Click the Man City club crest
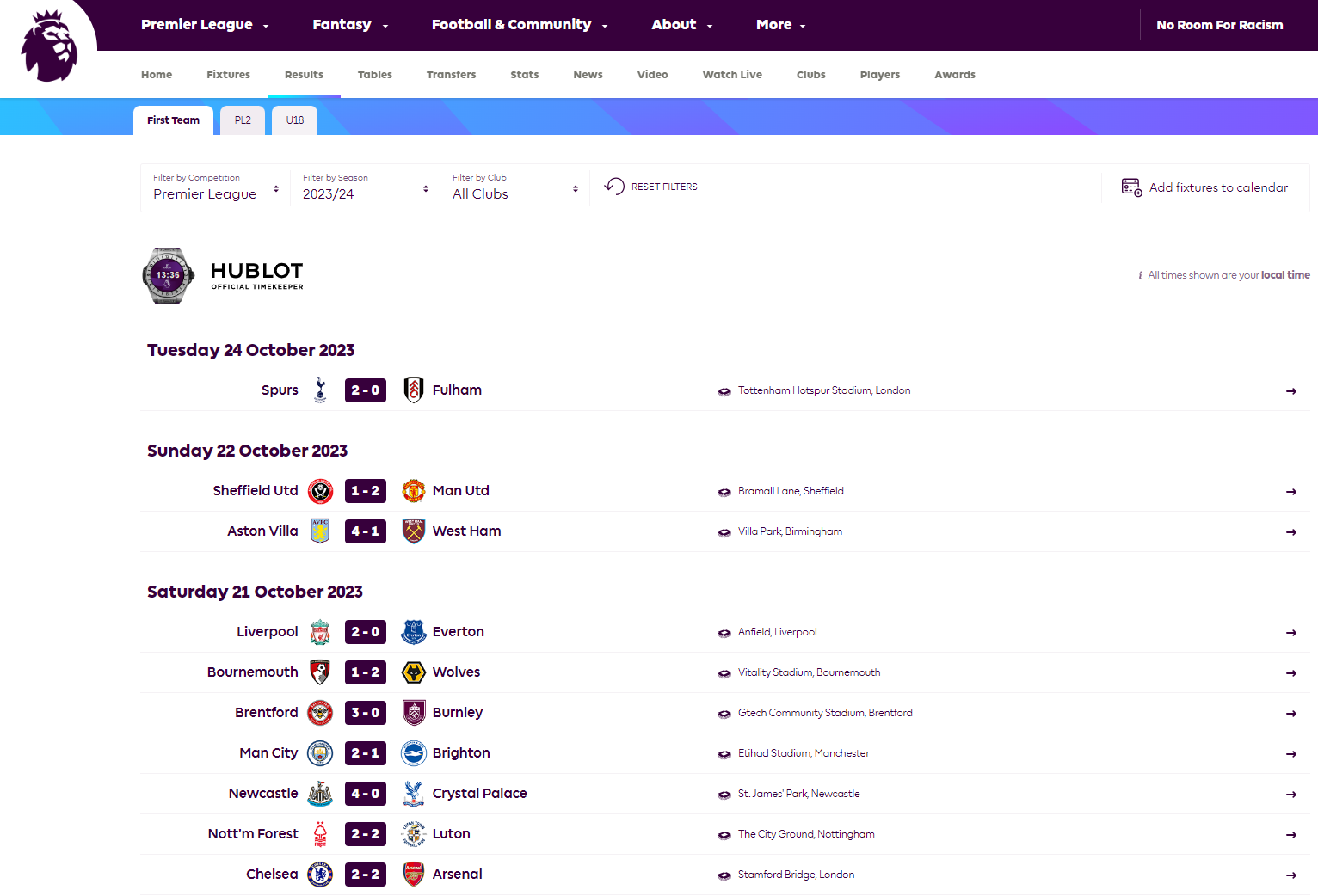 [x=320, y=753]
